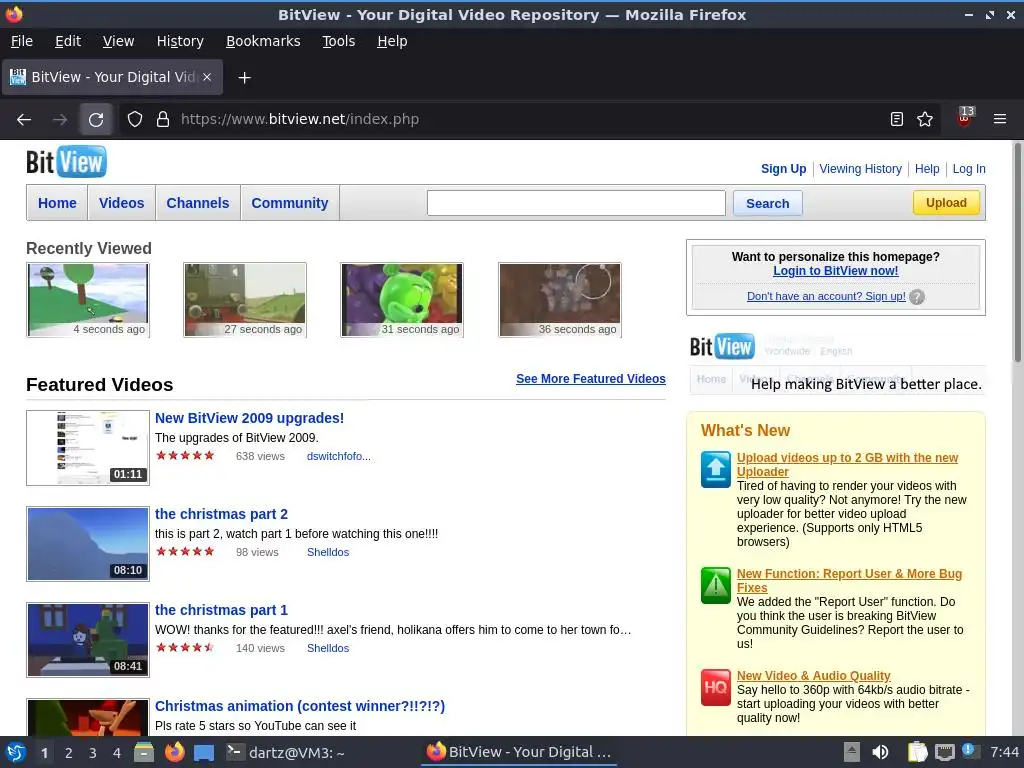Open the View menu

point(118,41)
